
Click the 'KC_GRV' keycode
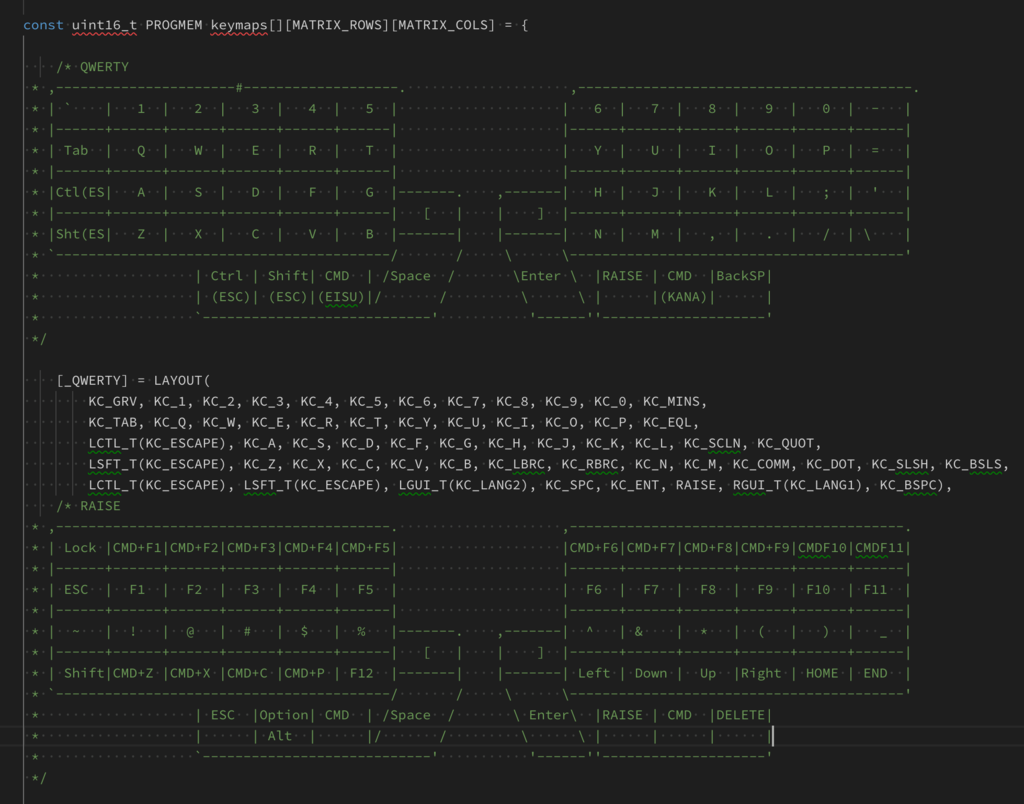click(x=112, y=401)
